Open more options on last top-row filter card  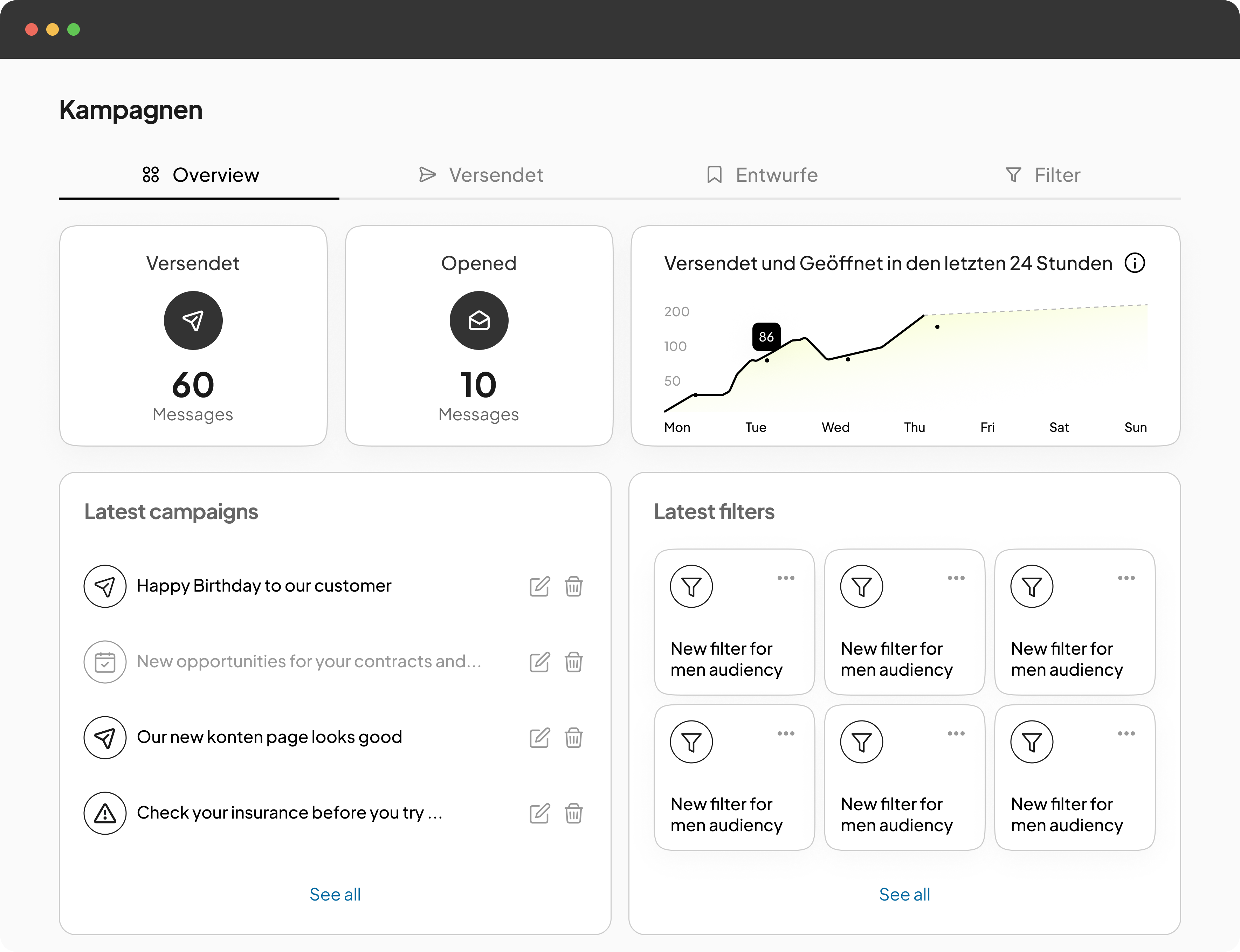click(x=1126, y=578)
